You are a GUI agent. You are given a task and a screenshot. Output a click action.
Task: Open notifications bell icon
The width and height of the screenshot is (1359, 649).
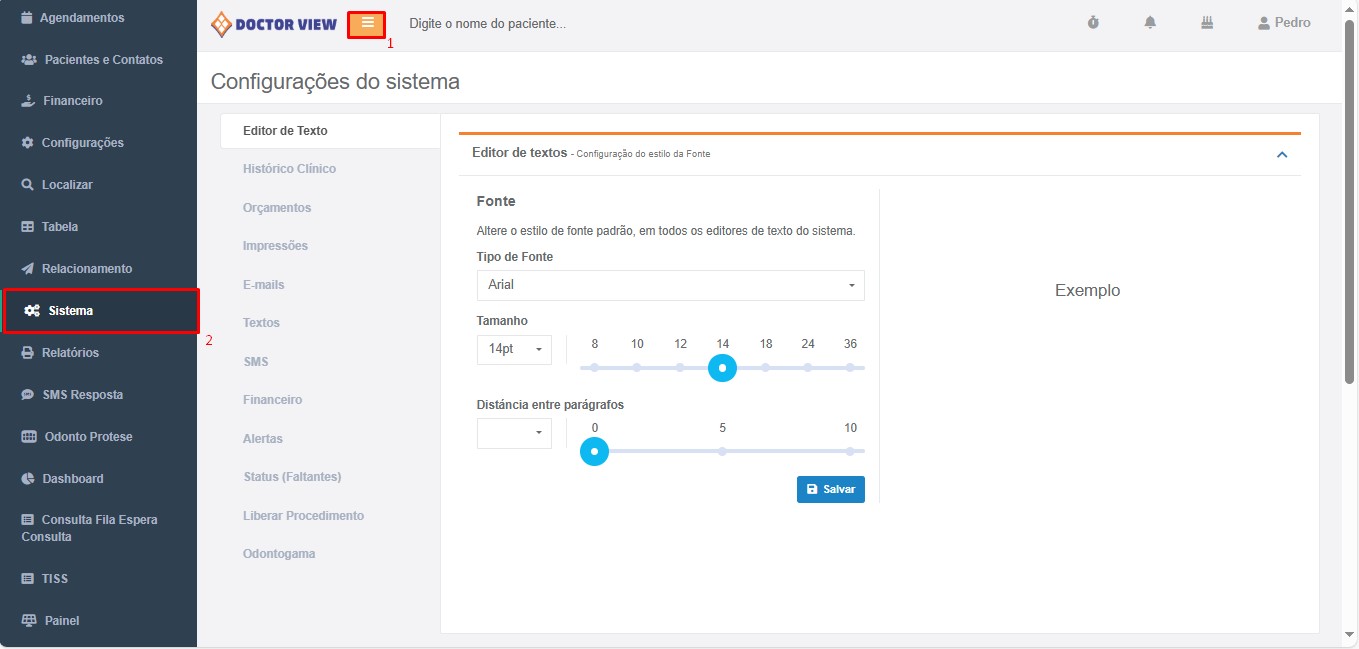click(1150, 23)
